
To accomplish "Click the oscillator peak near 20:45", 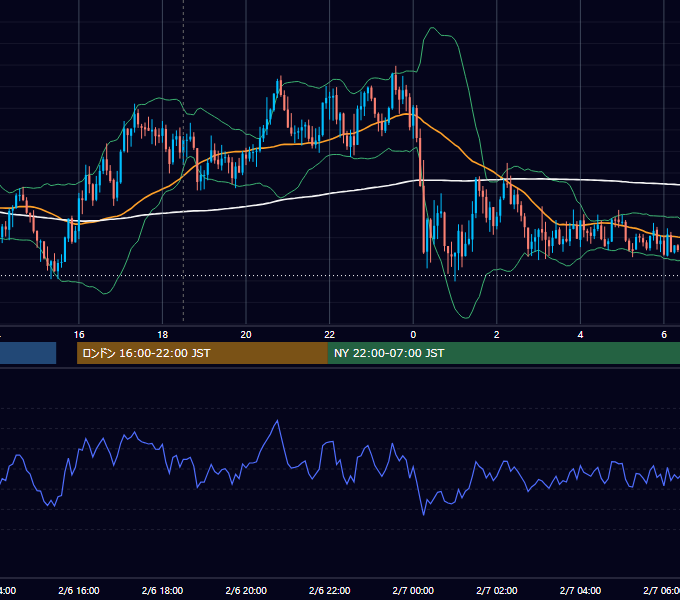I will pos(277,420).
